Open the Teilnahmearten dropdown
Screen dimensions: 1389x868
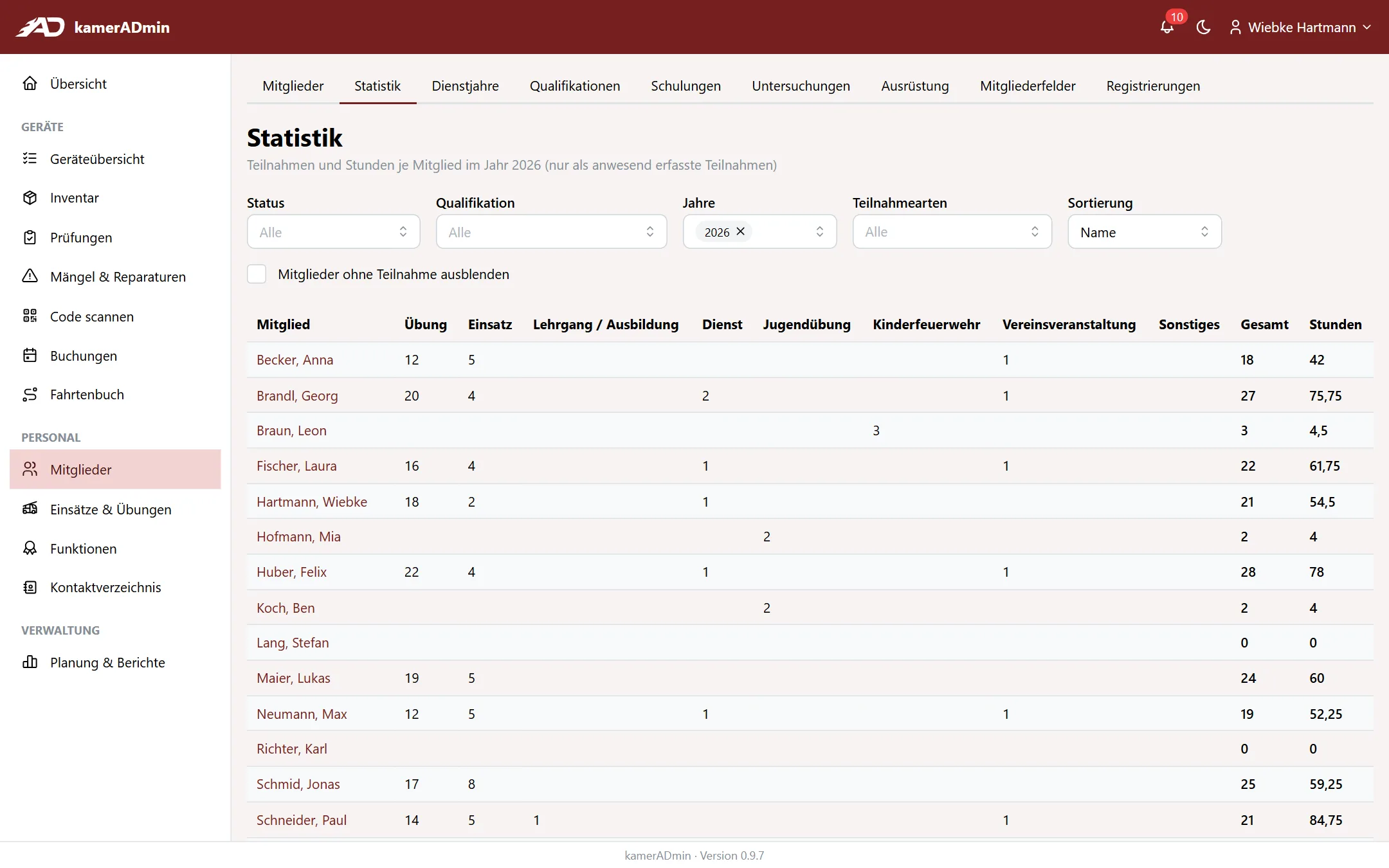(x=952, y=232)
